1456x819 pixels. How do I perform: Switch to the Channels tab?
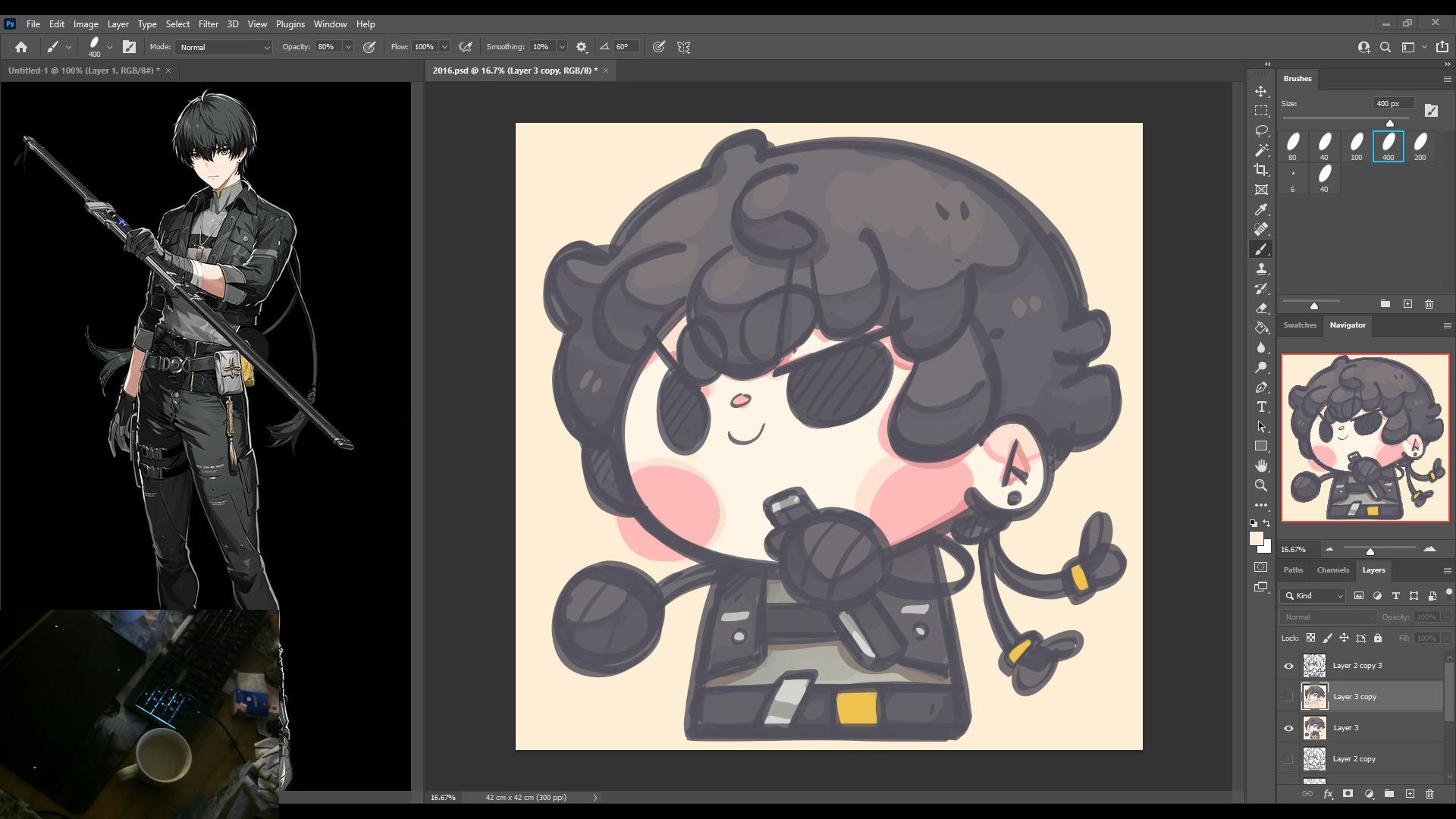click(x=1332, y=570)
